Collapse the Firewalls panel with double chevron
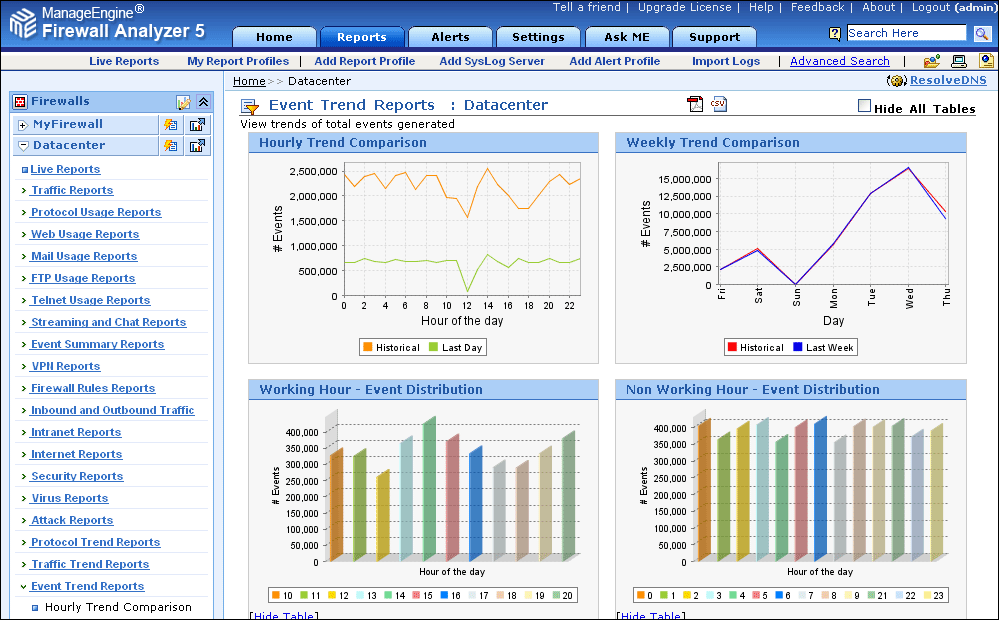 203,102
